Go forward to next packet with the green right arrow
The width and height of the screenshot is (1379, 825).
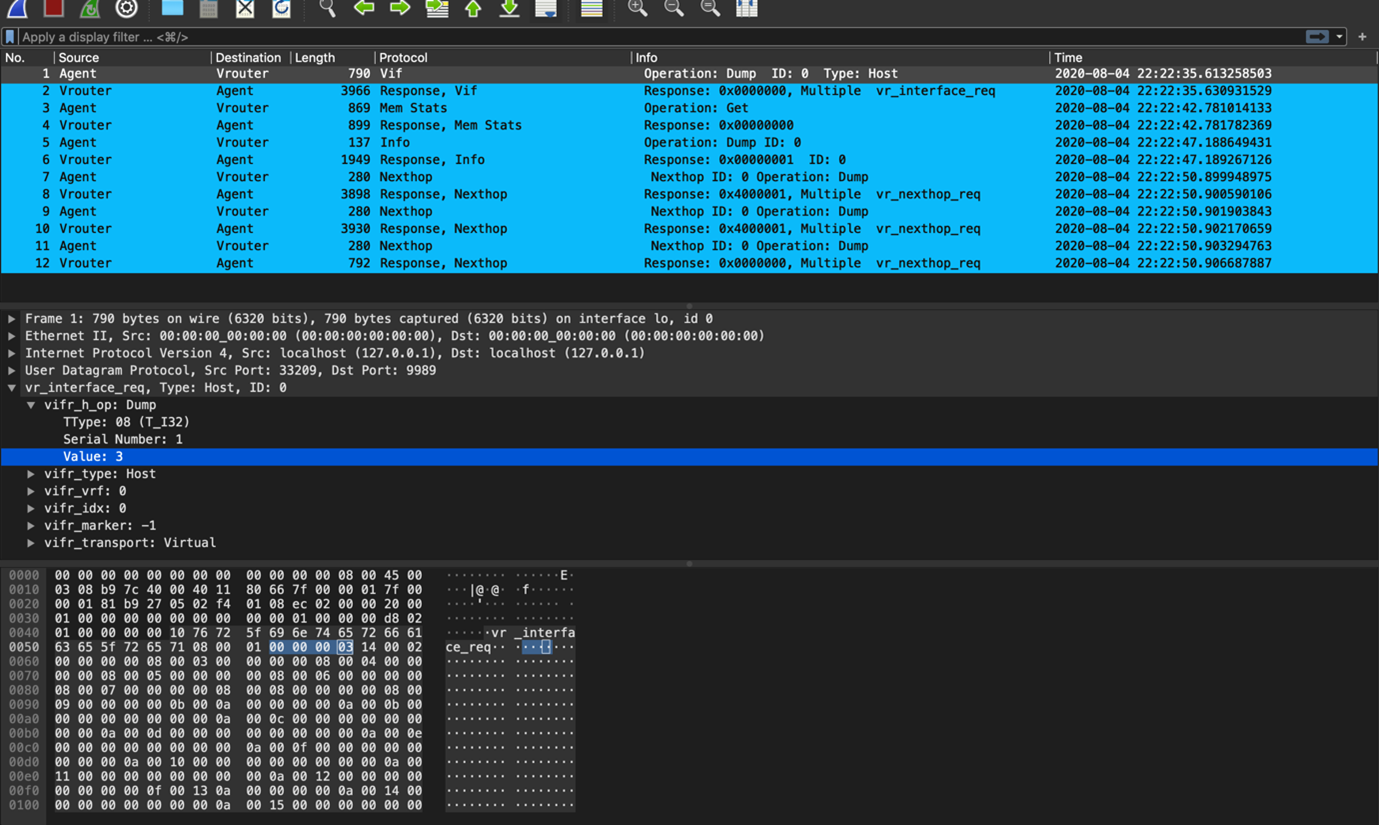400,8
